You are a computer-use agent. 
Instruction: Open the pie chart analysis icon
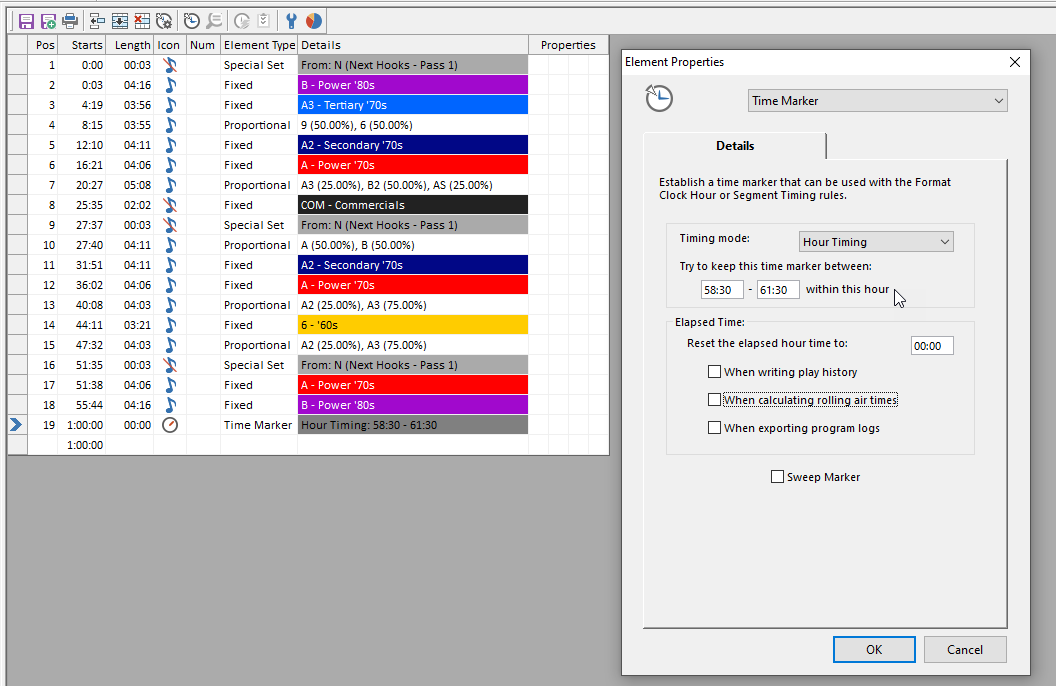pos(314,22)
